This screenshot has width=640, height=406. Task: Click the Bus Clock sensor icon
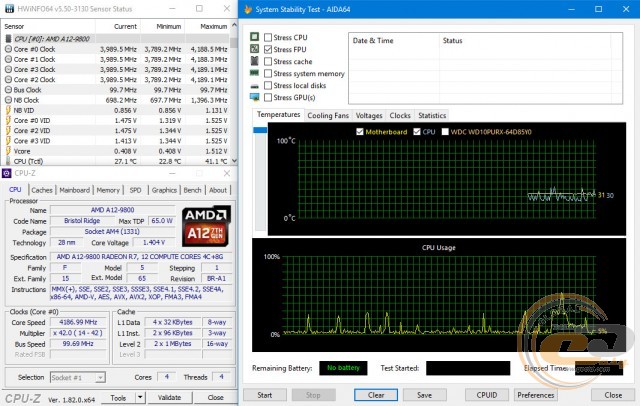coord(8,90)
